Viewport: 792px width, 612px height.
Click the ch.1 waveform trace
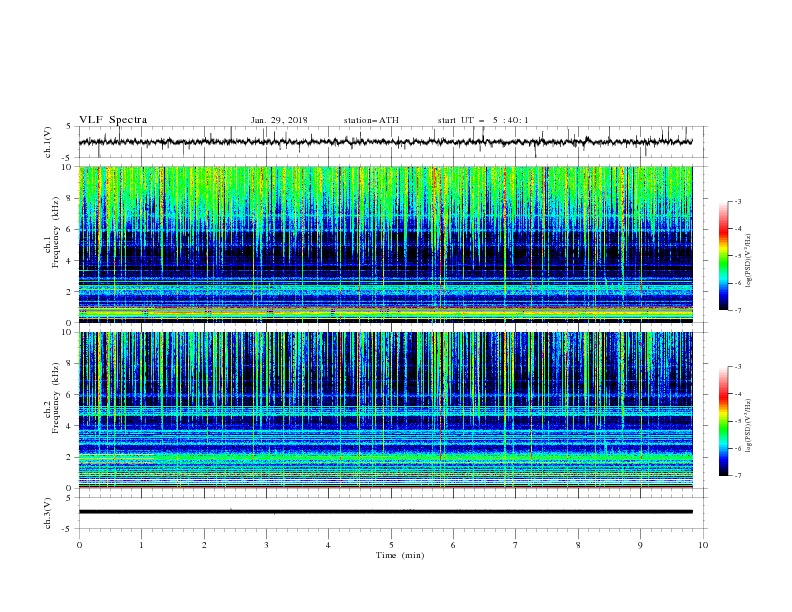click(385, 142)
